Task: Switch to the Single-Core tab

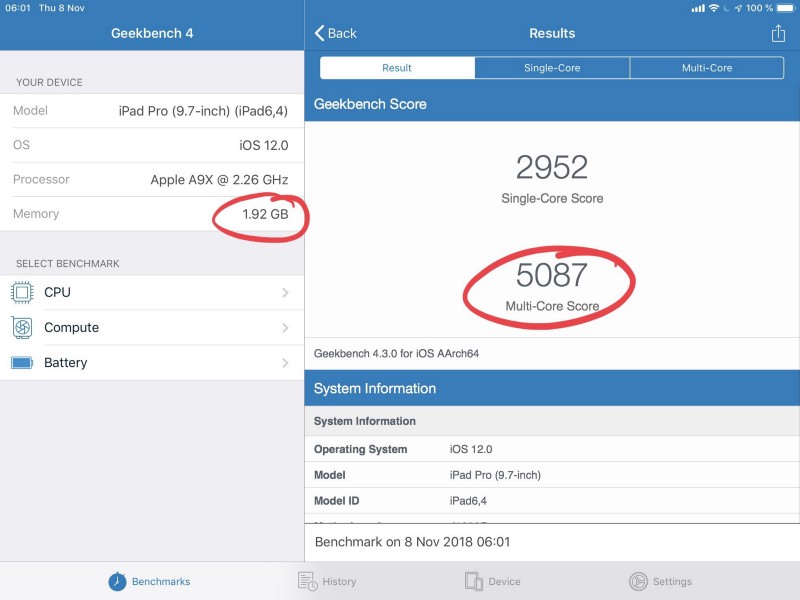Action: click(552, 68)
